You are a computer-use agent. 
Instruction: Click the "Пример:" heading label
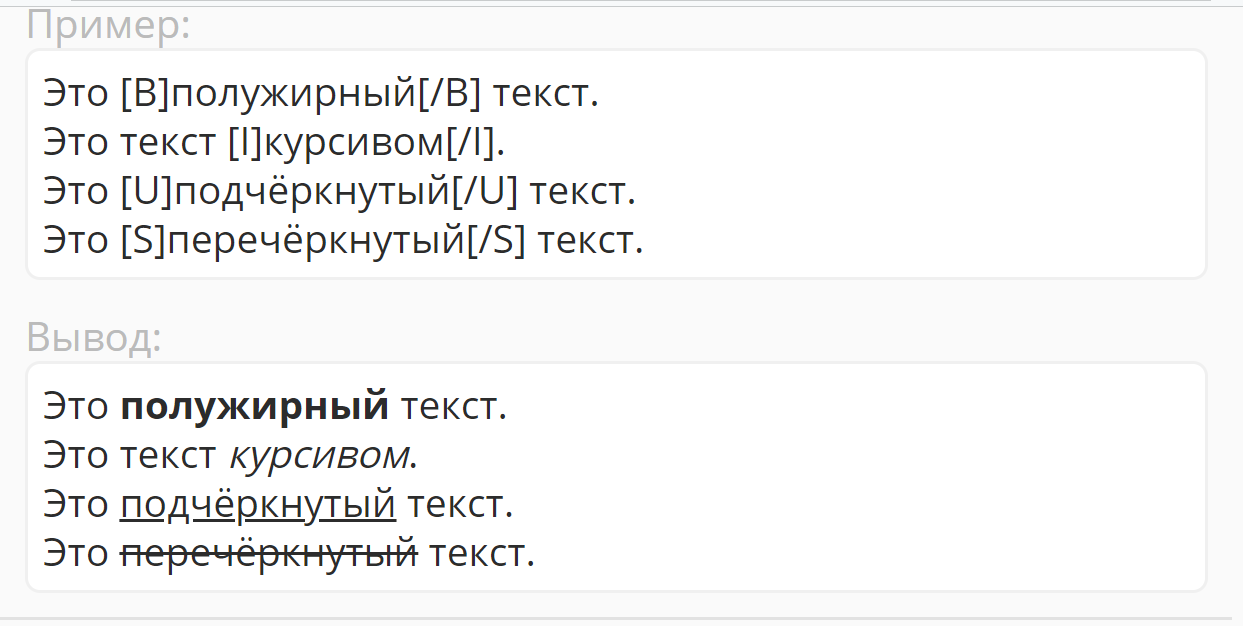(x=108, y=25)
